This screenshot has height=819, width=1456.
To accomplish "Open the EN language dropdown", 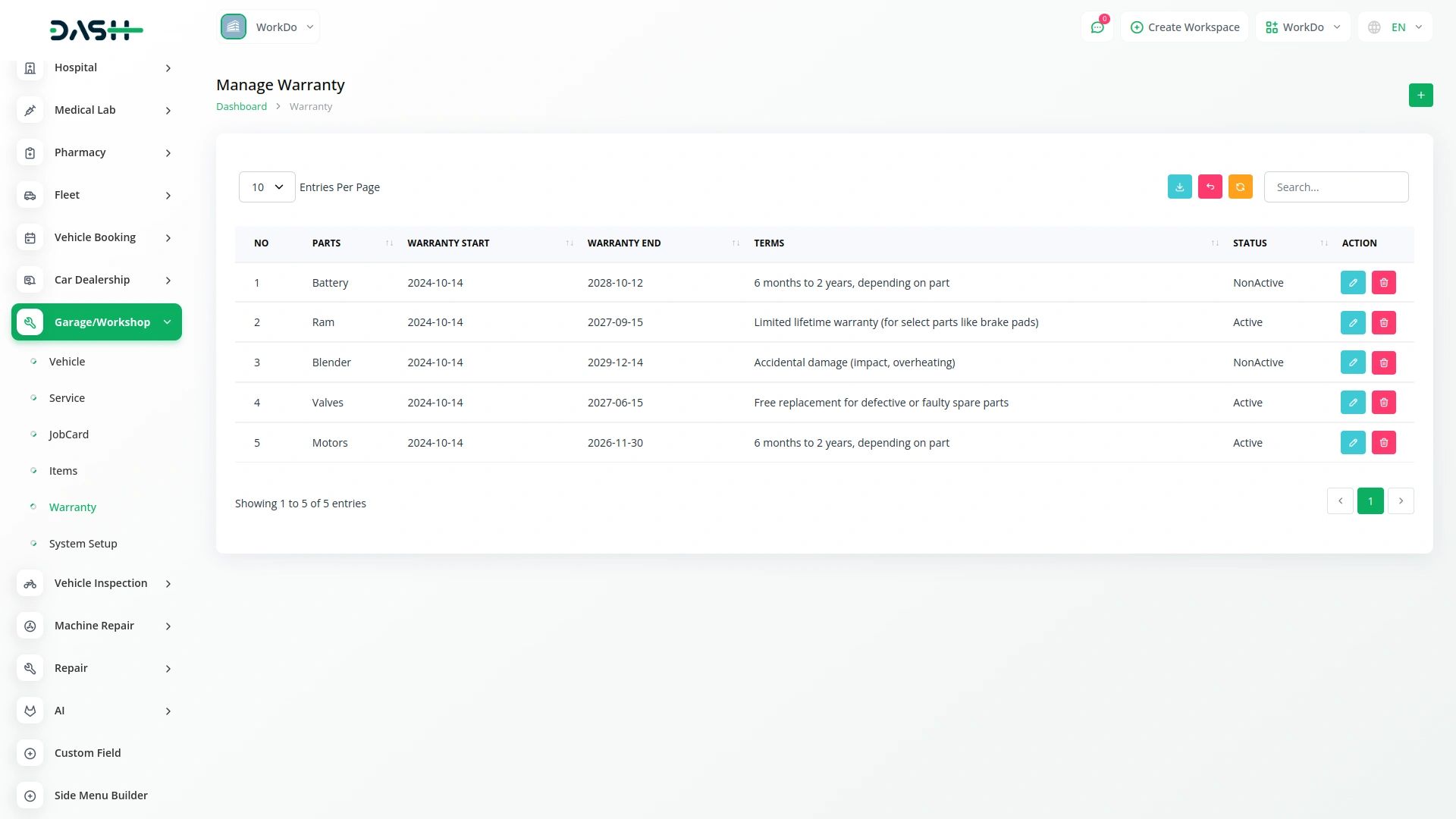I will click(x=1395, y=27).
